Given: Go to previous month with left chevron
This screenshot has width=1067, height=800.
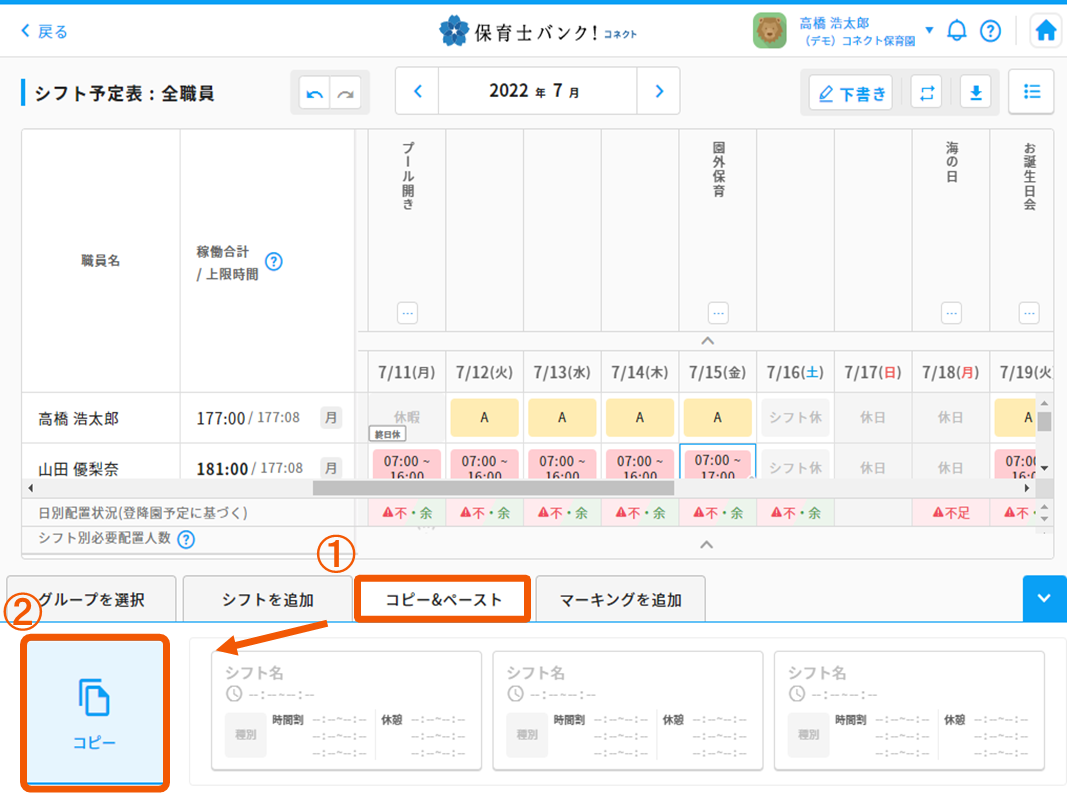Looking at the screenshot, I should [x=418, y=92].
